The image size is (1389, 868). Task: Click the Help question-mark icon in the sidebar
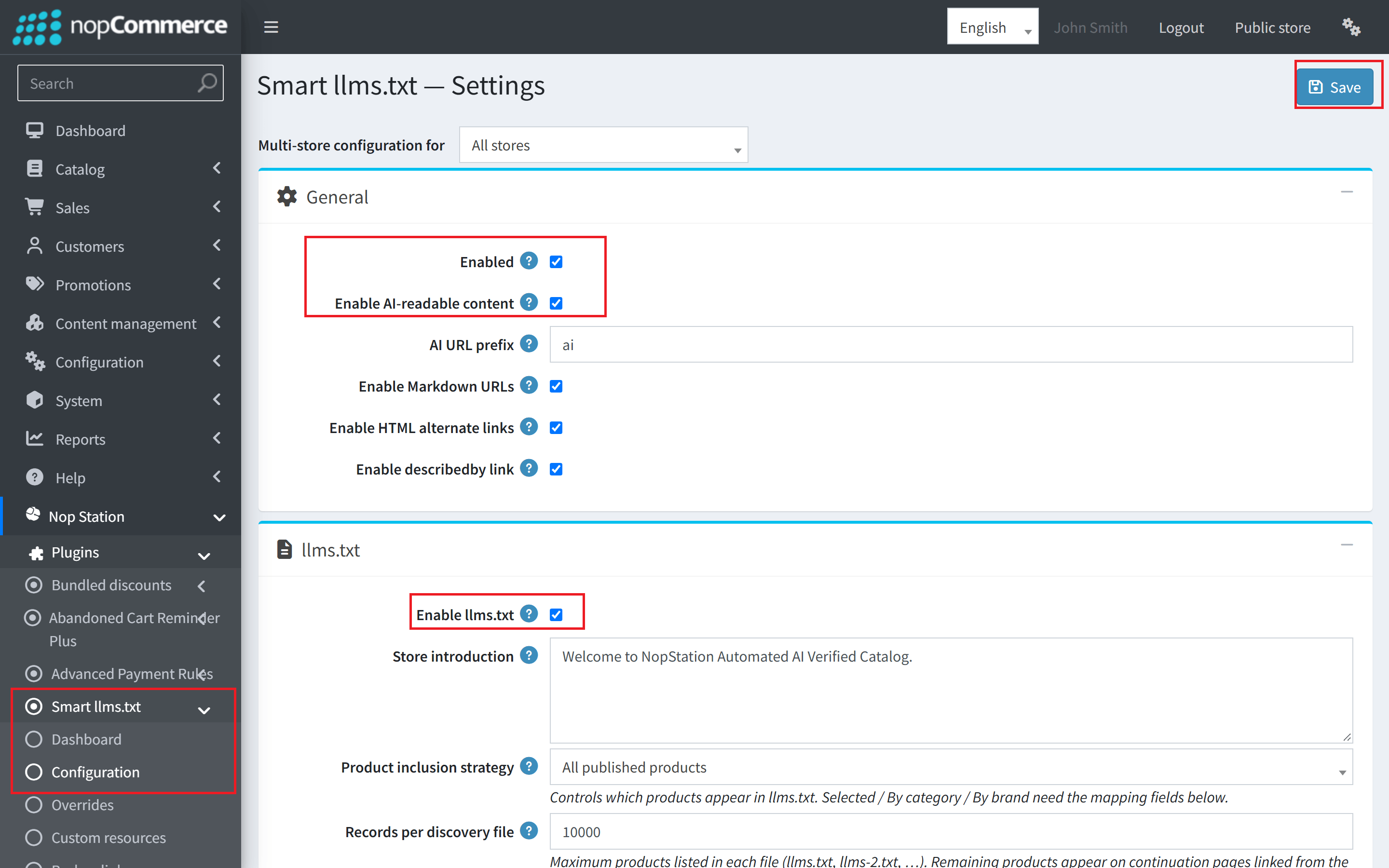click(x=34, y=477)
